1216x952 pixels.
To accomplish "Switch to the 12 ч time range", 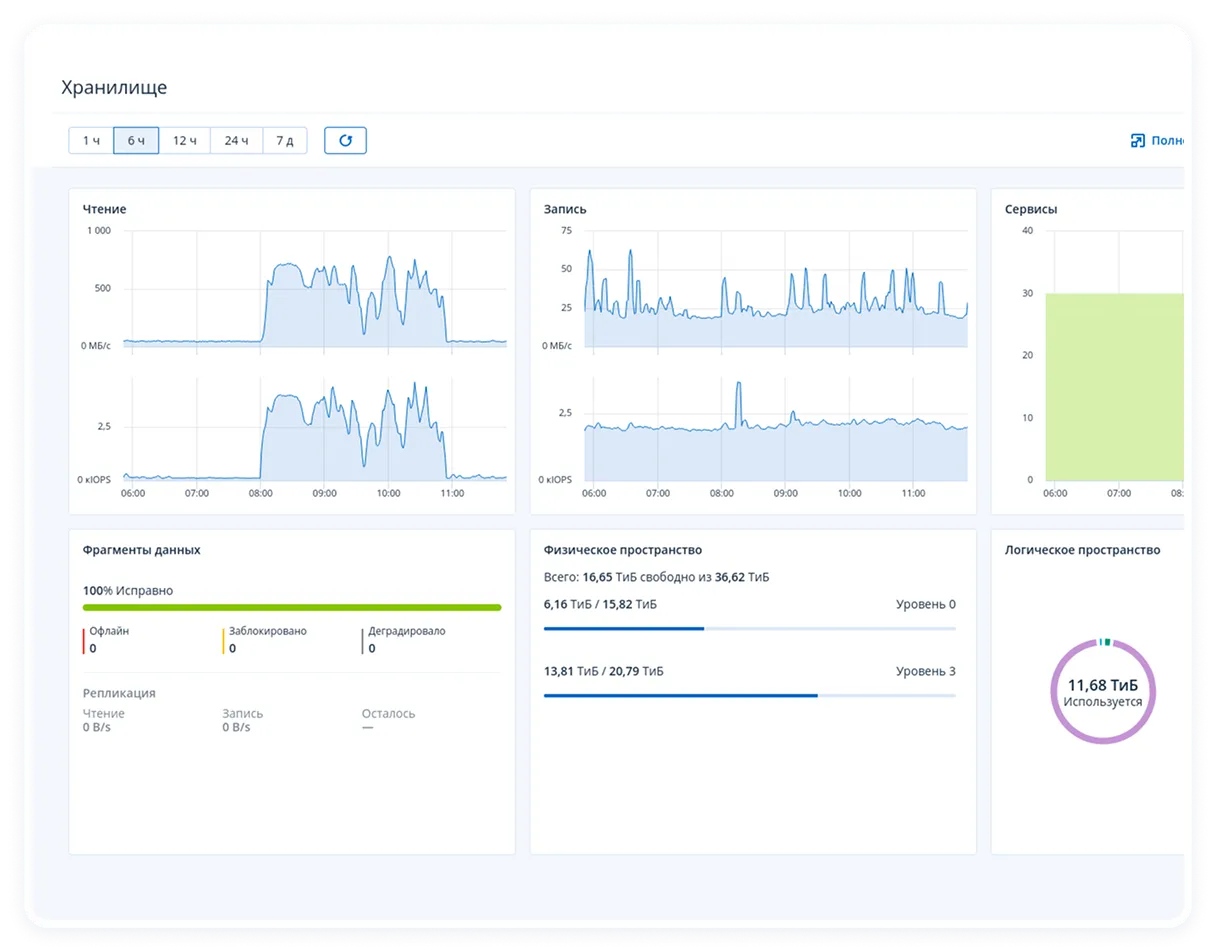I will (x=185, y=141).
